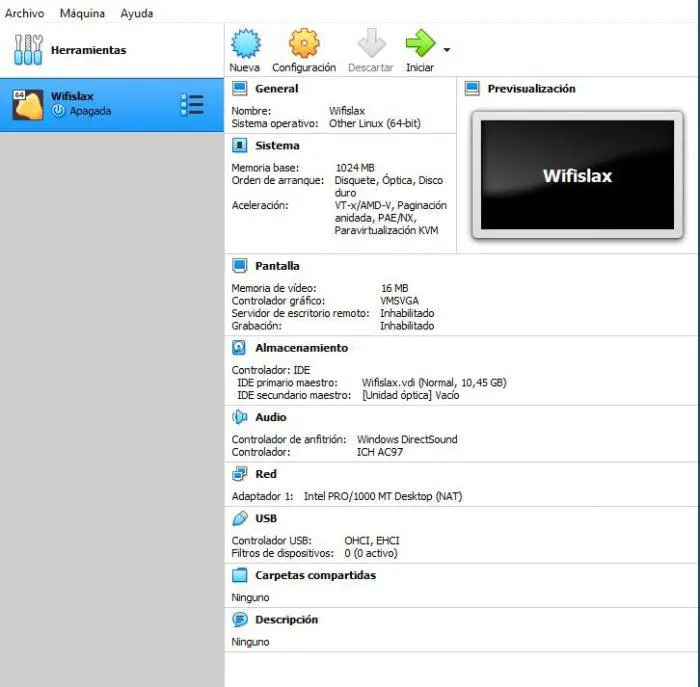
Task: Click the Red network icon
Action: click(240, 474)
